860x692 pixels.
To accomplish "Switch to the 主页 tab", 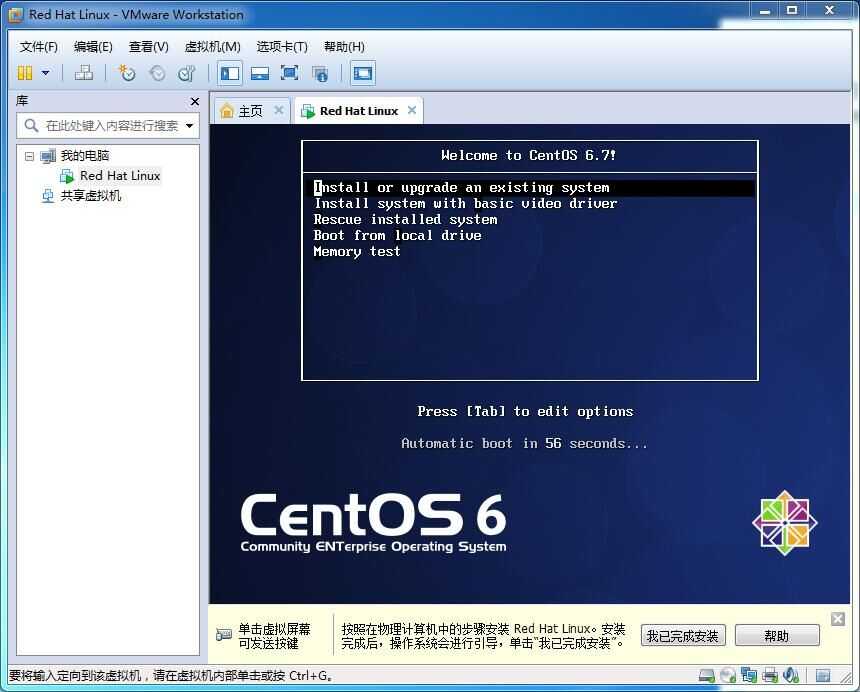I will [x=251, y=111].
